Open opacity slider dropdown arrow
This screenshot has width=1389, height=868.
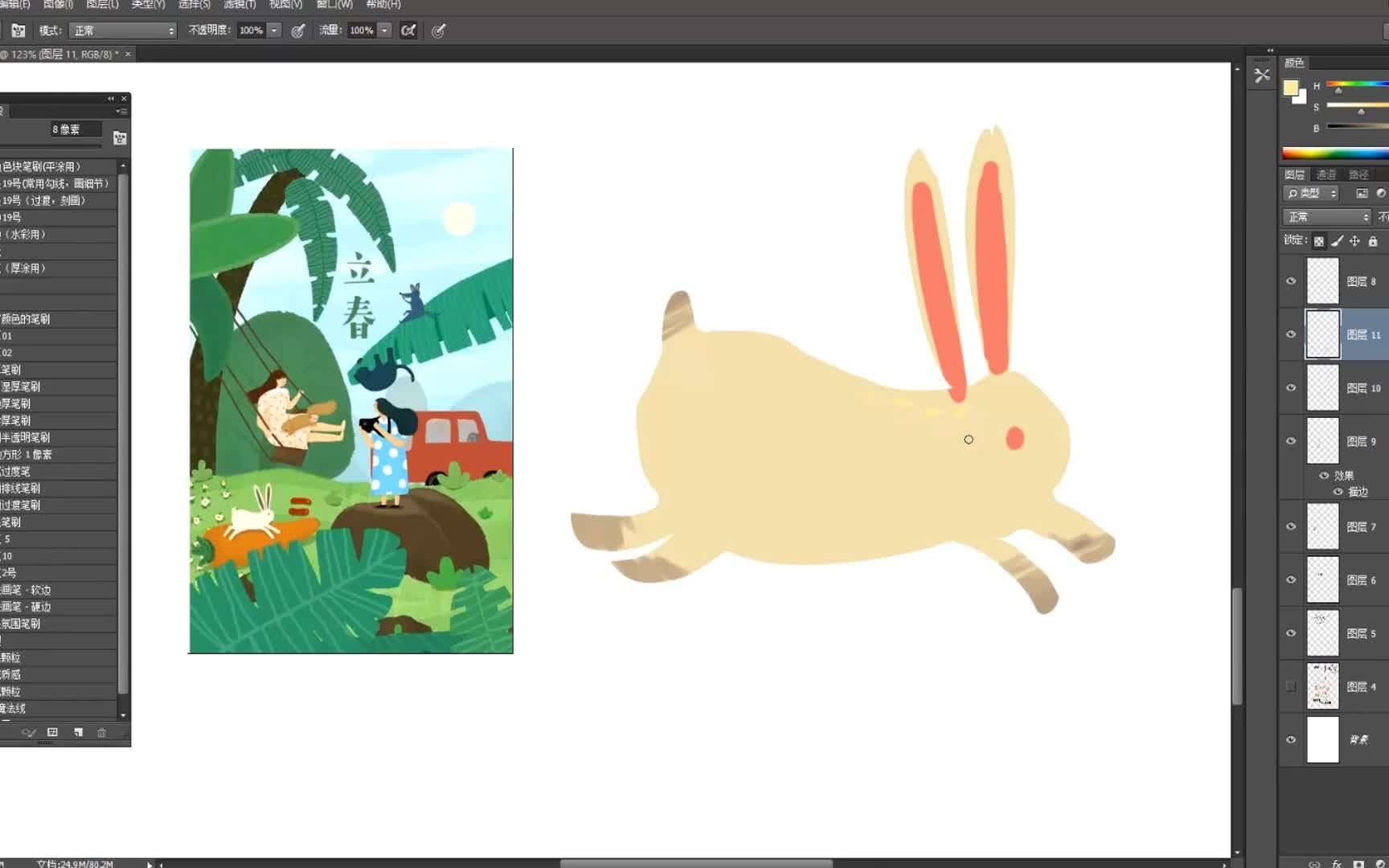point(274,31)
